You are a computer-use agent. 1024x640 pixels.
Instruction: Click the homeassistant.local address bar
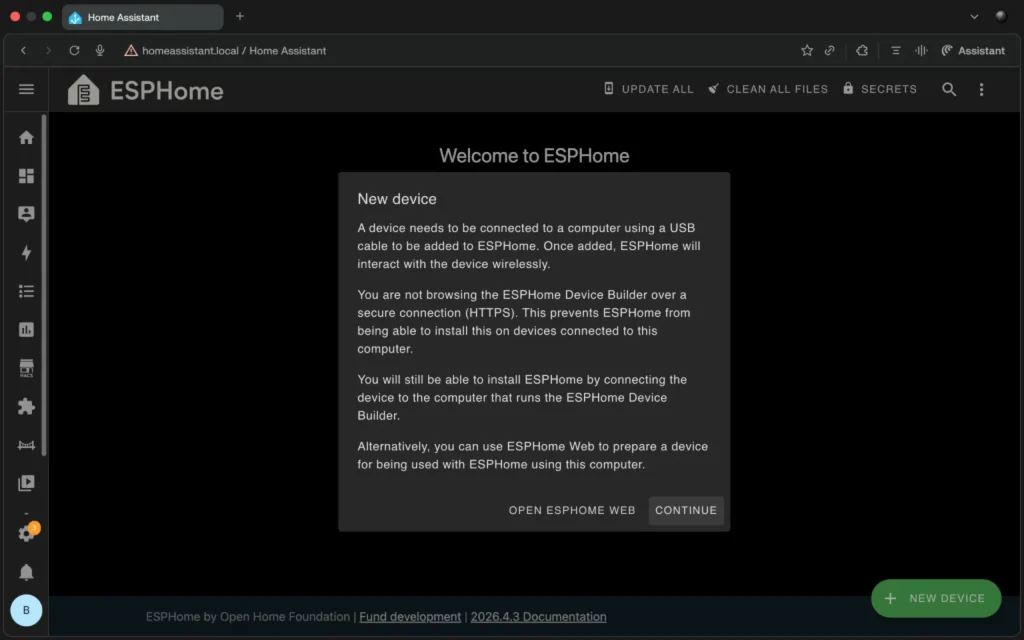tap(234, 50)
